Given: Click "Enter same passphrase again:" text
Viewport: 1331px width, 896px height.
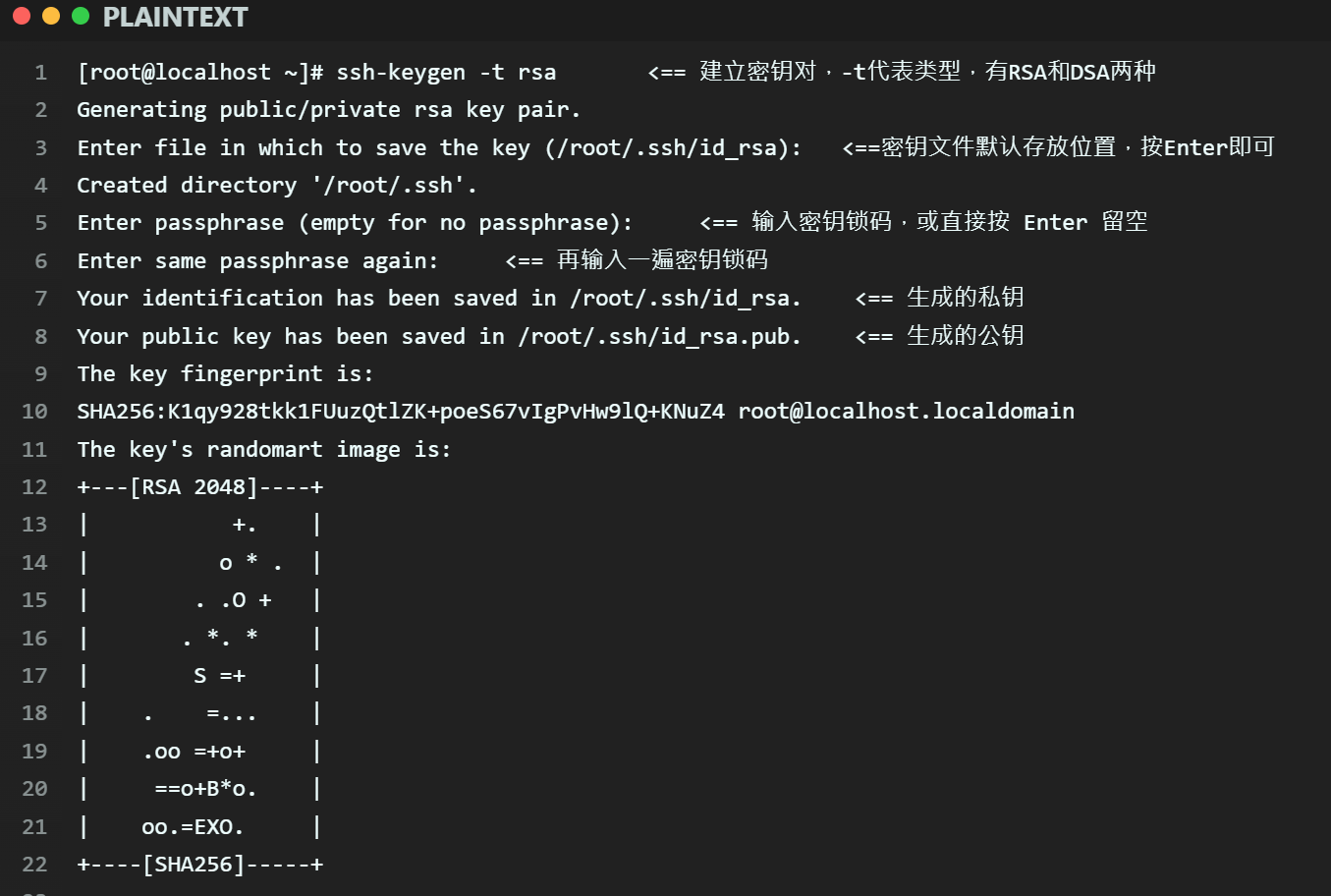Looking at the screenshot, I should pos(257,261).
